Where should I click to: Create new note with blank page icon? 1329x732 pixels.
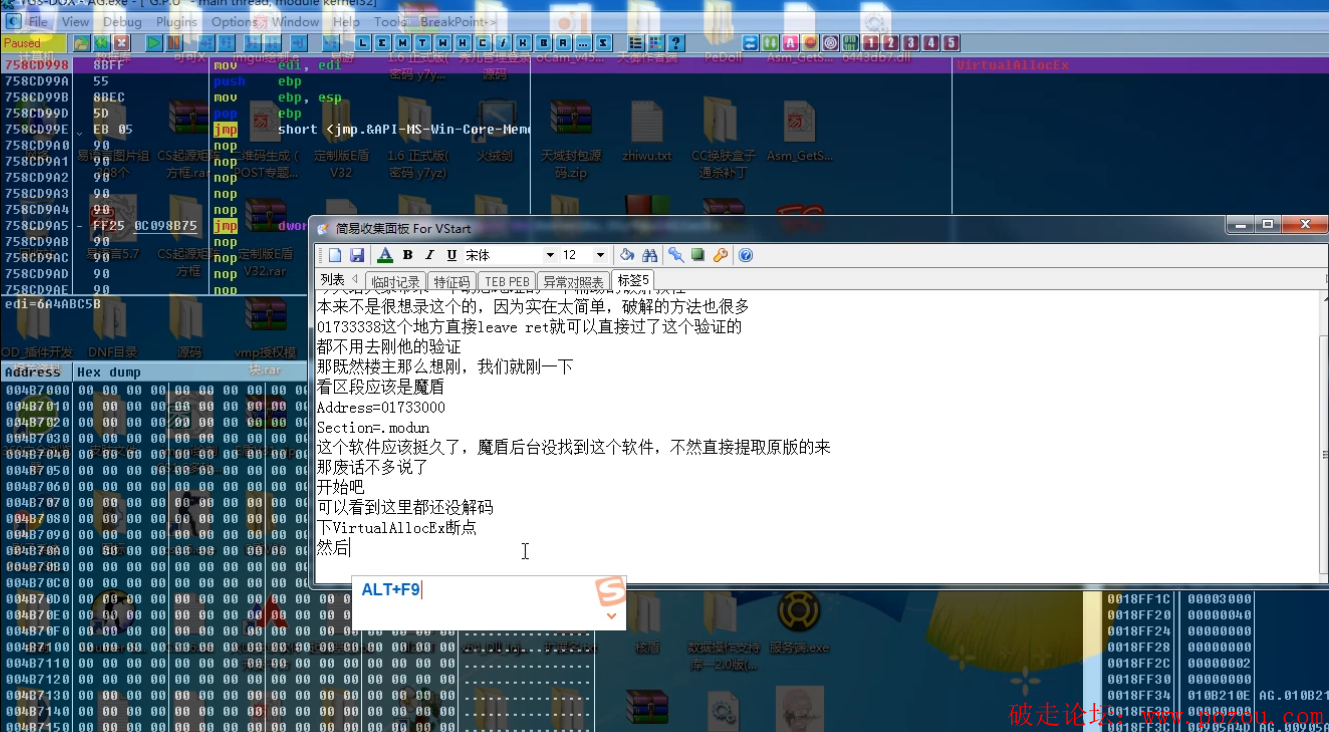pos(335,255)
